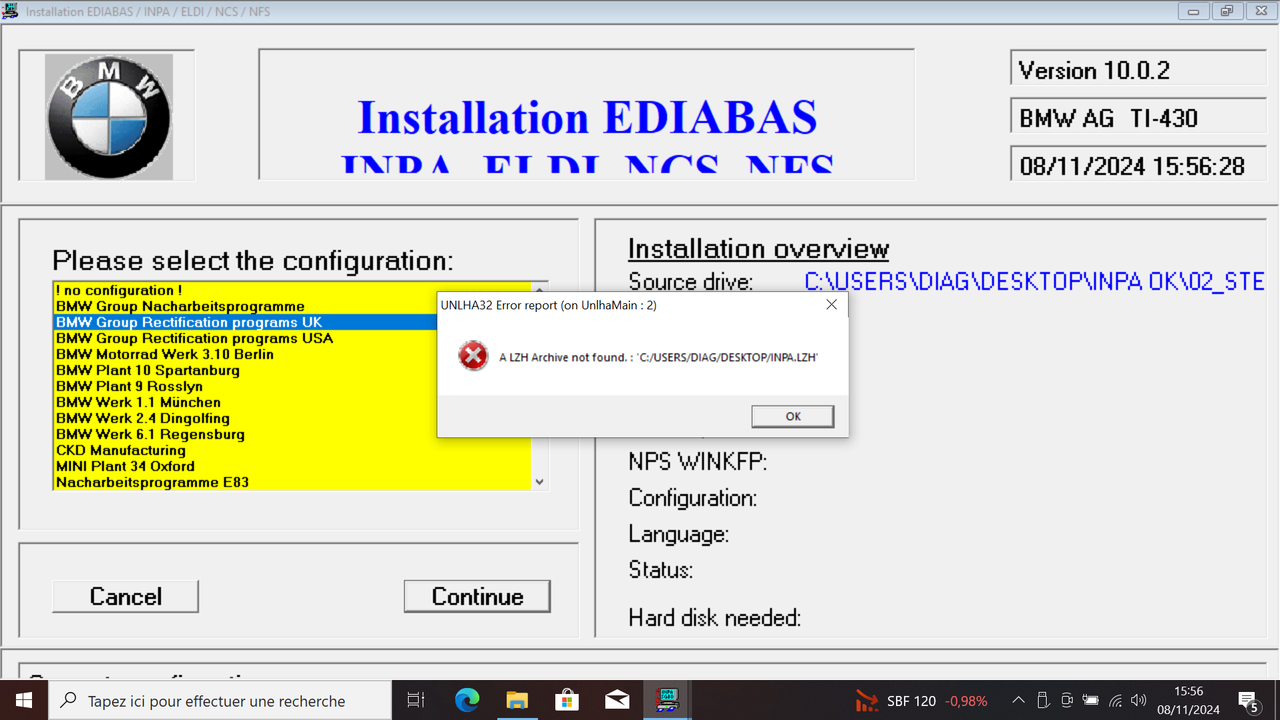Show hidden system tray icons
This screenshot has height=720, width=1280.
1018,701
